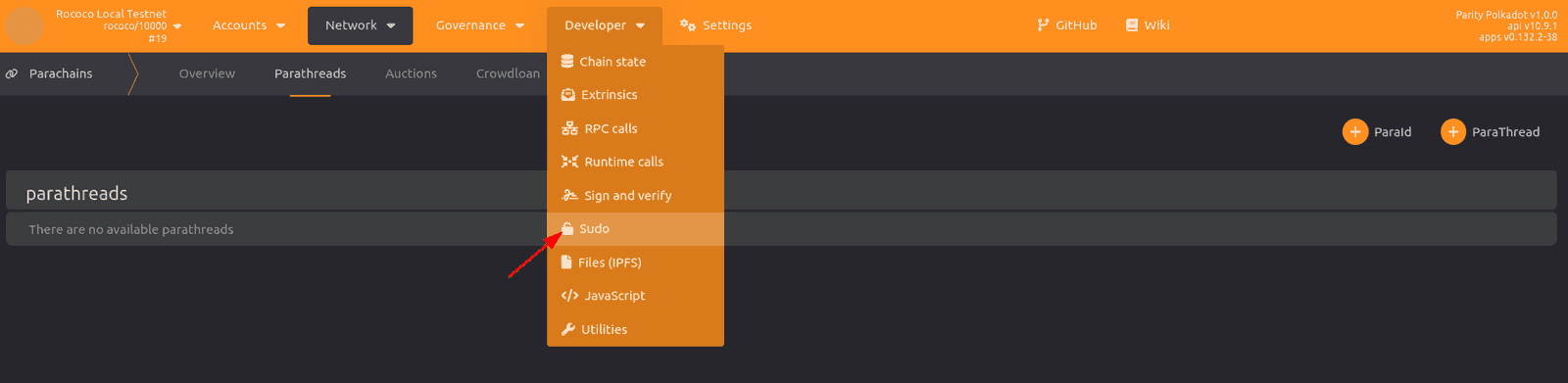The image size is (1568, 383).
Task: Click the JavaScript code brackets icon
Action: point(569,296)
